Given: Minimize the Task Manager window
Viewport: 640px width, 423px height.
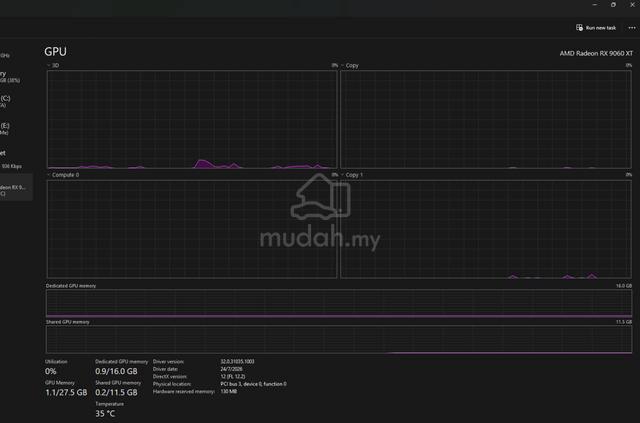Looking at the screenshot, I should pyautogui.click(x=594, y=4).
